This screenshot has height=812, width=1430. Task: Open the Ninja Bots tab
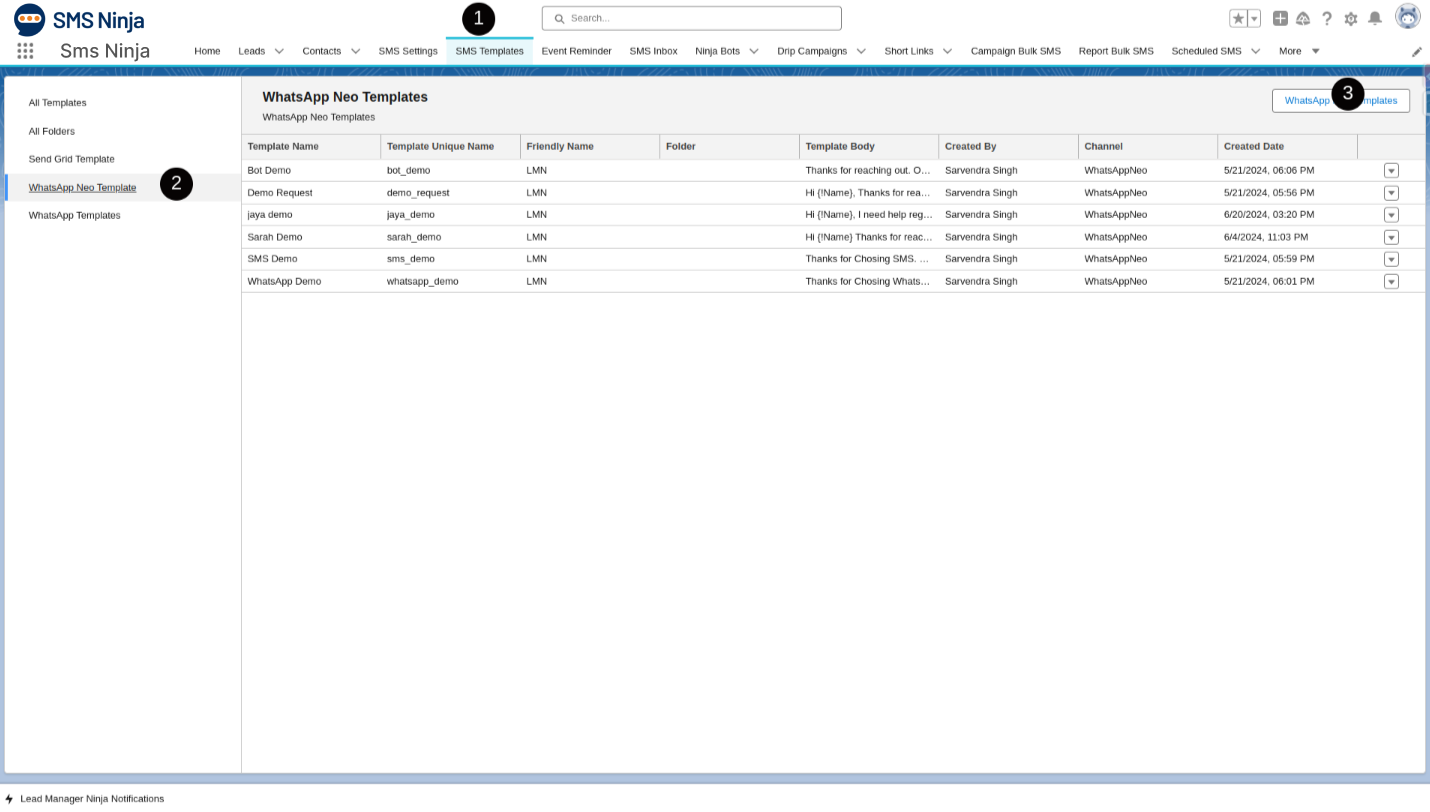click(x=717, y=51)
